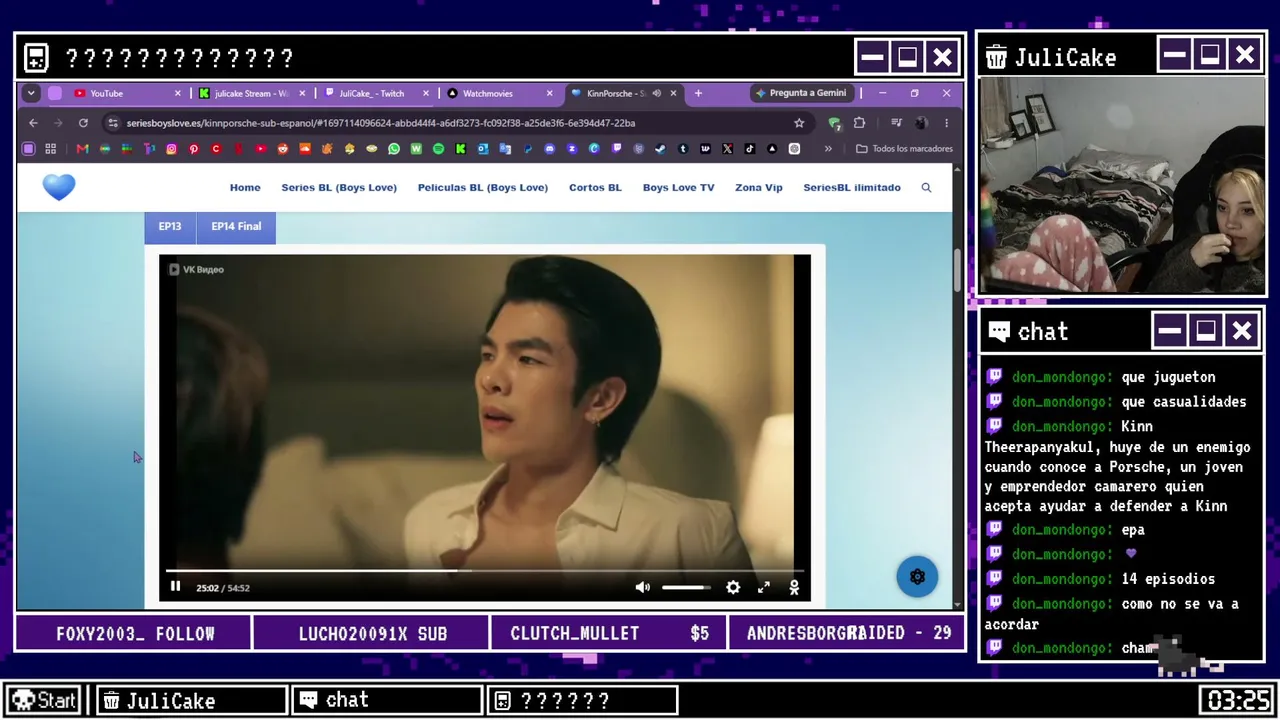Open Peliculas BL (Boys Love) menu
Screen dimensions: 1280x720
[483, 188]
